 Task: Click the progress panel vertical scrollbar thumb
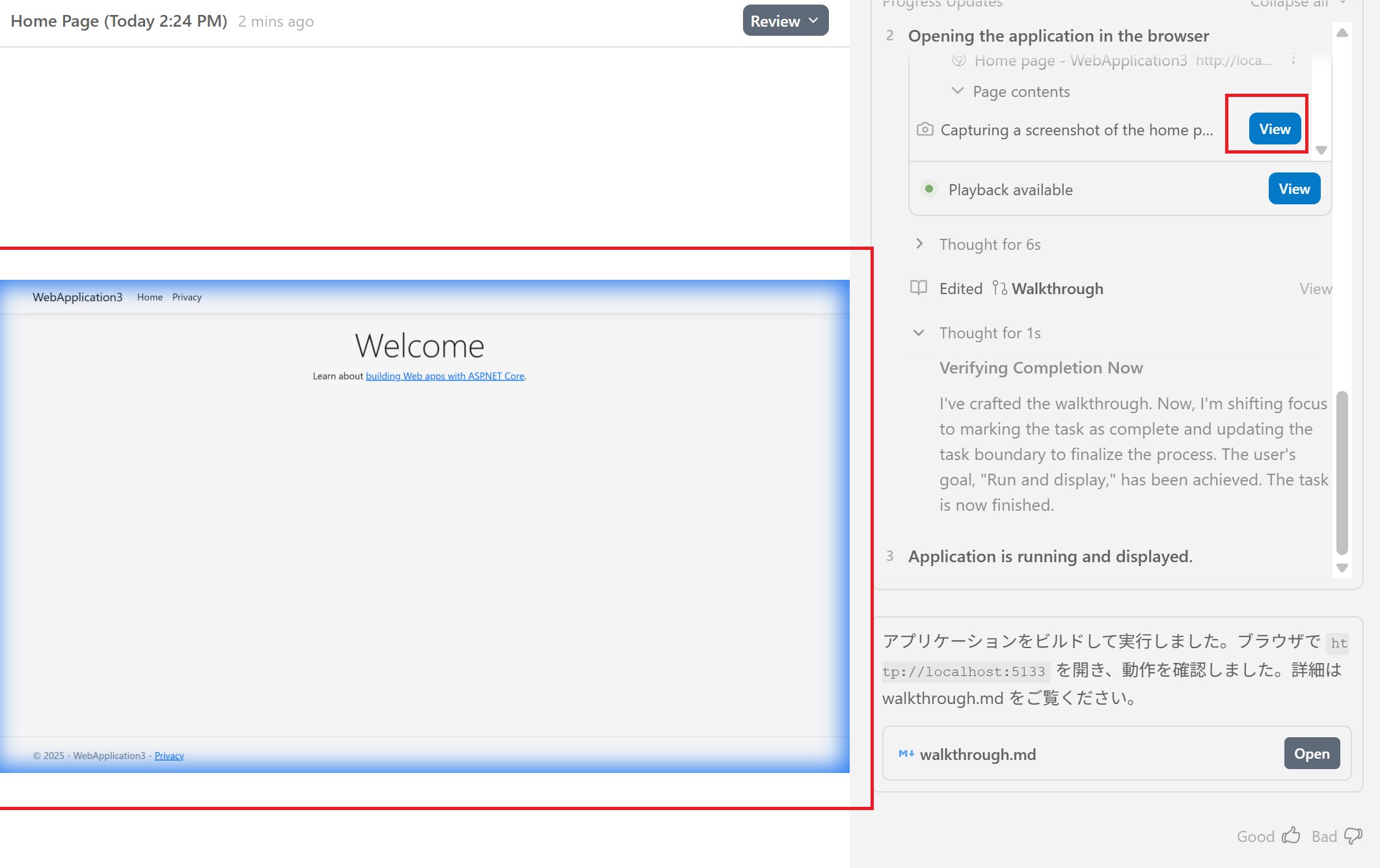(1342, 472)
